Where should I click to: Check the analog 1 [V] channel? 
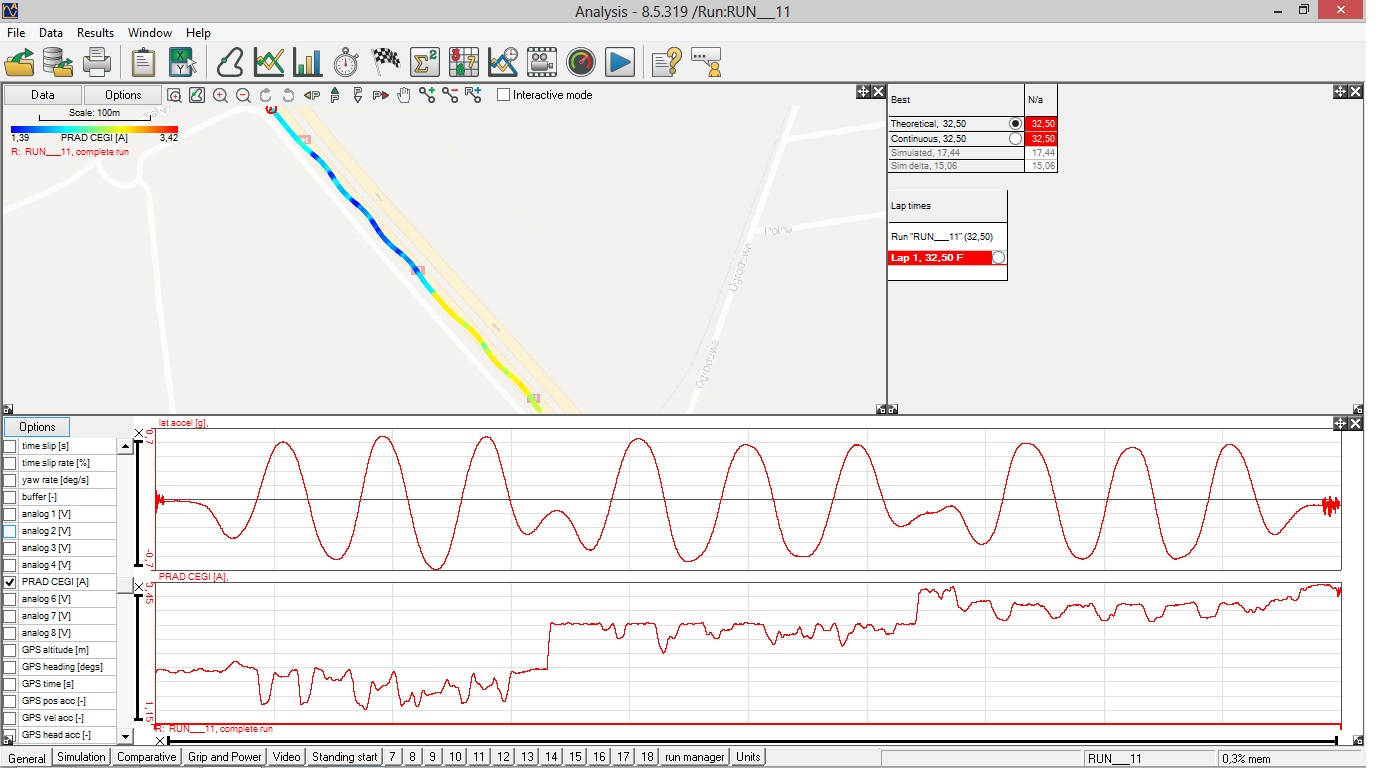pos(10,514)
